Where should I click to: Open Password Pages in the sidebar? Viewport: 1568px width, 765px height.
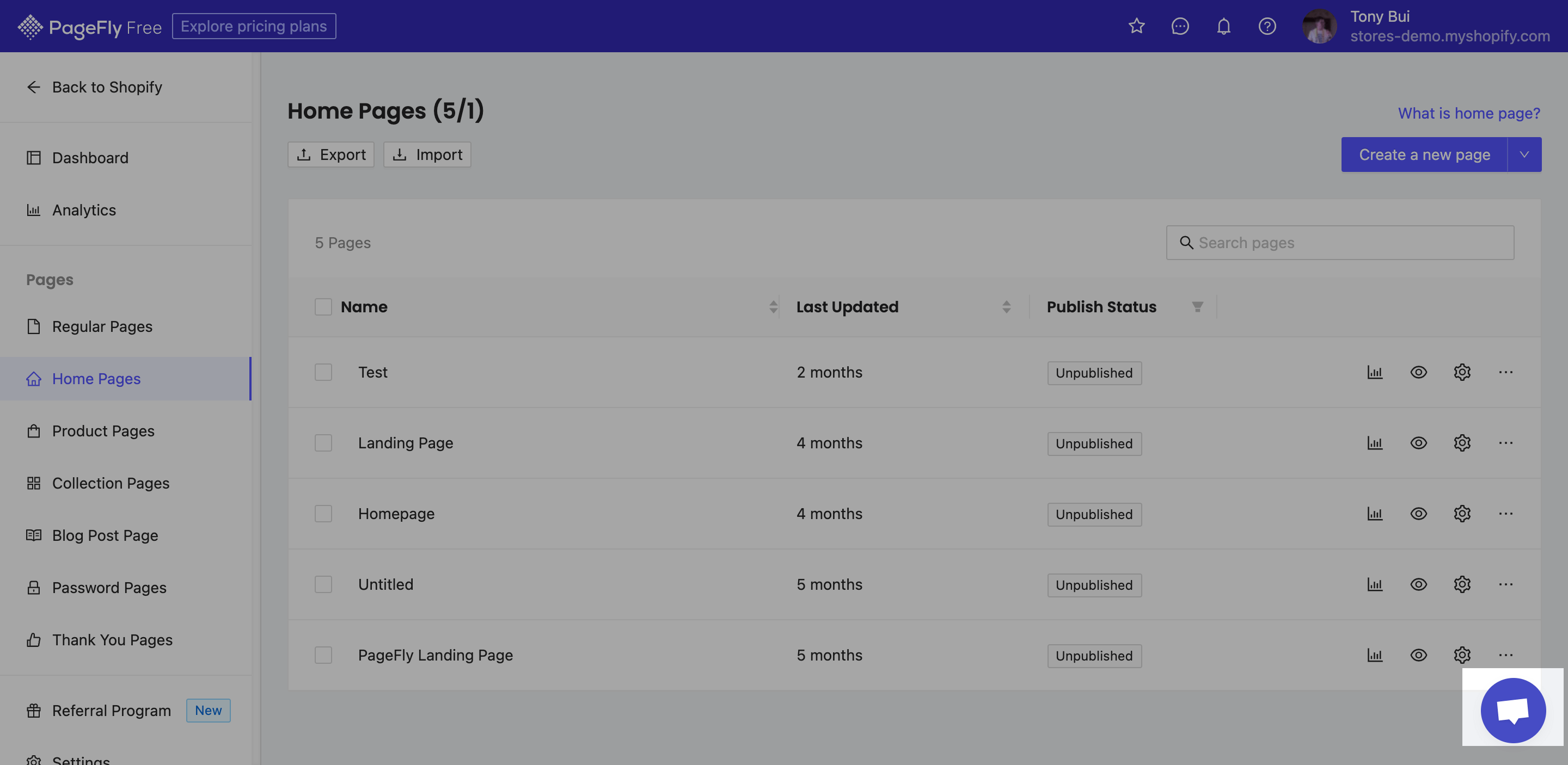click(x=126, y=588)
